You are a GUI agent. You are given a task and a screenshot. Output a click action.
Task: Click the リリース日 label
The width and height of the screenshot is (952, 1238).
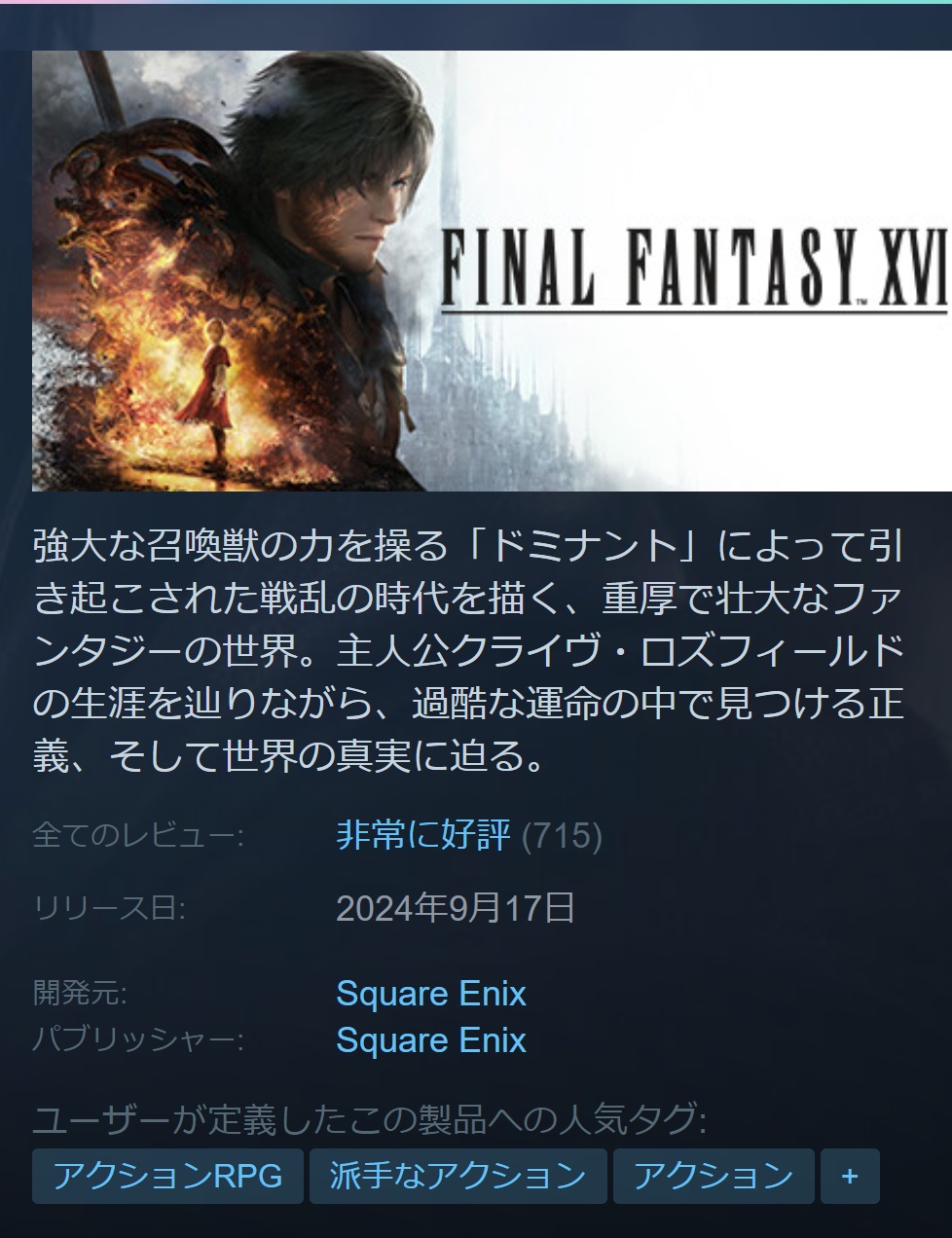[109, 908]
